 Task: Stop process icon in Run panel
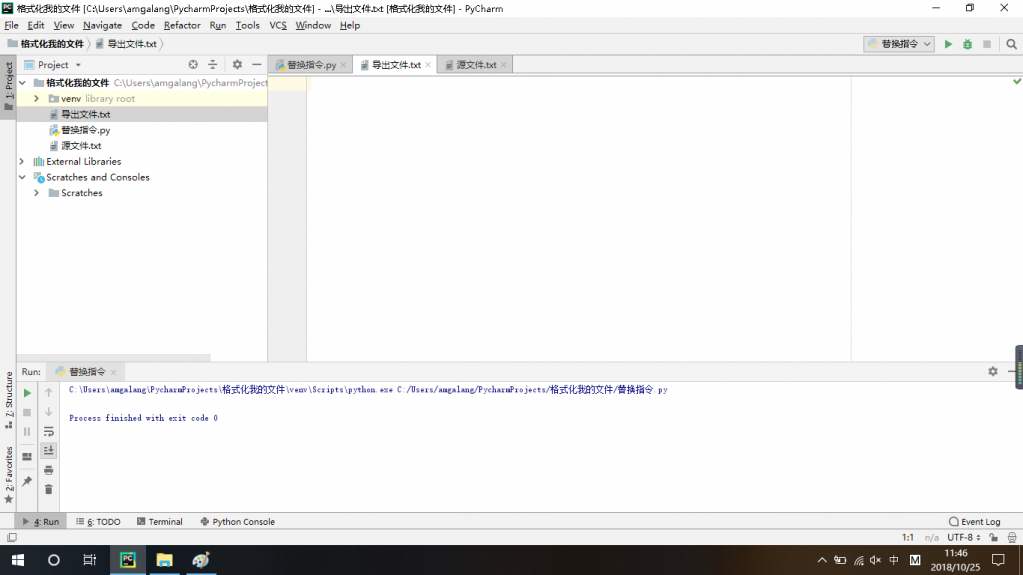[27, 412]
